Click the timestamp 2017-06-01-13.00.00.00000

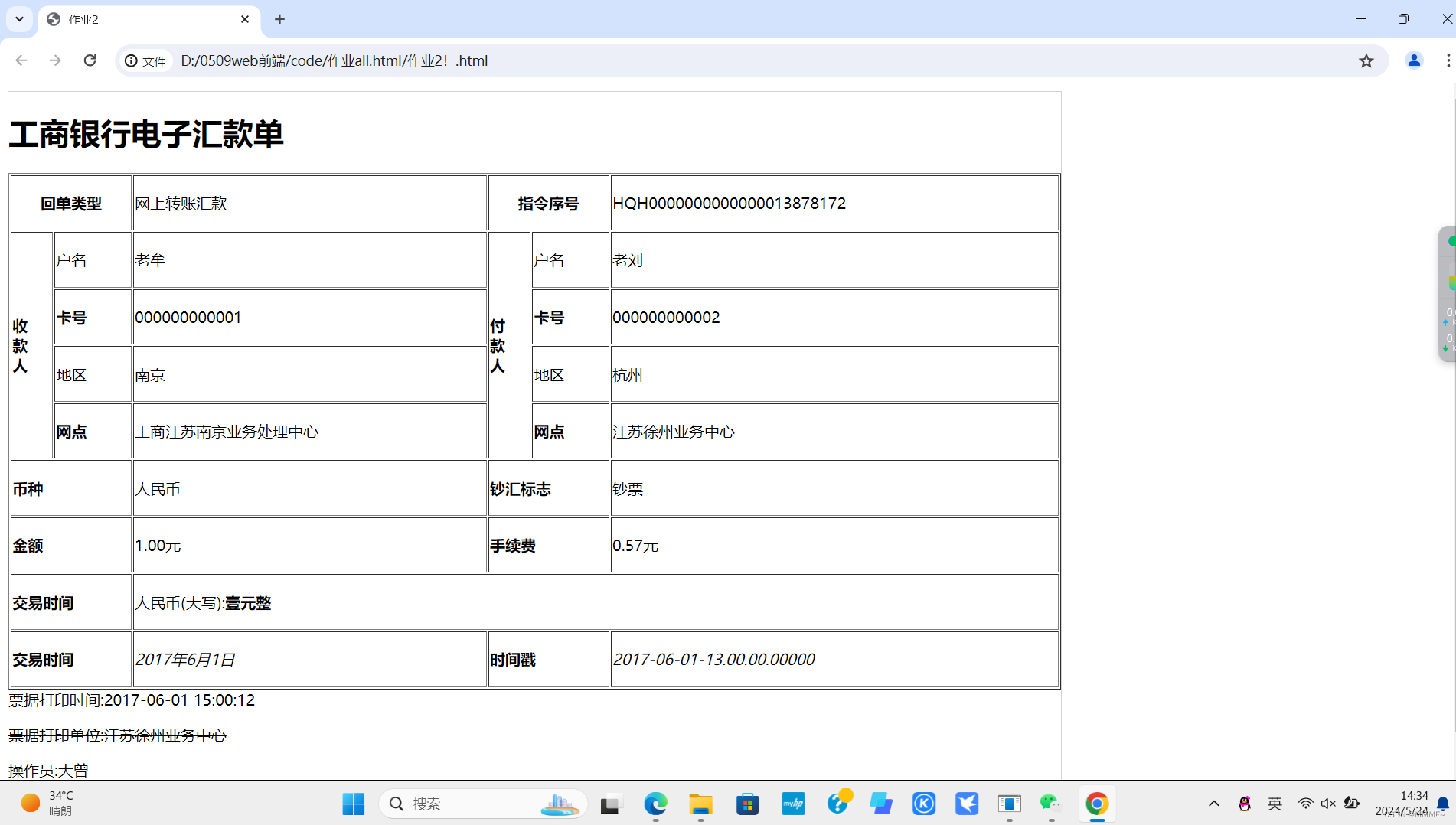pyautogui.click(x=713, y=660)
